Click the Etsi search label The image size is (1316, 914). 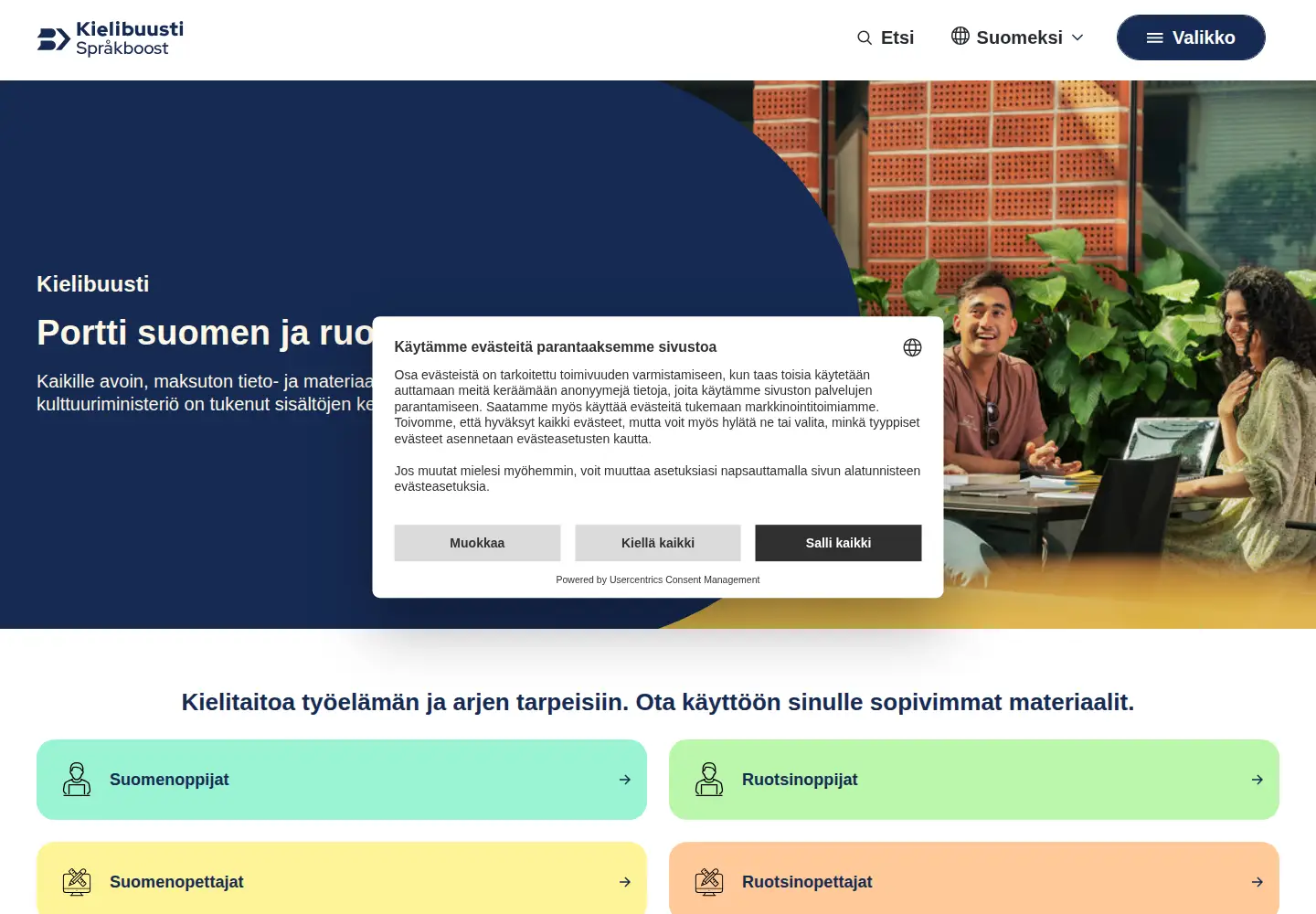(897, 37)
